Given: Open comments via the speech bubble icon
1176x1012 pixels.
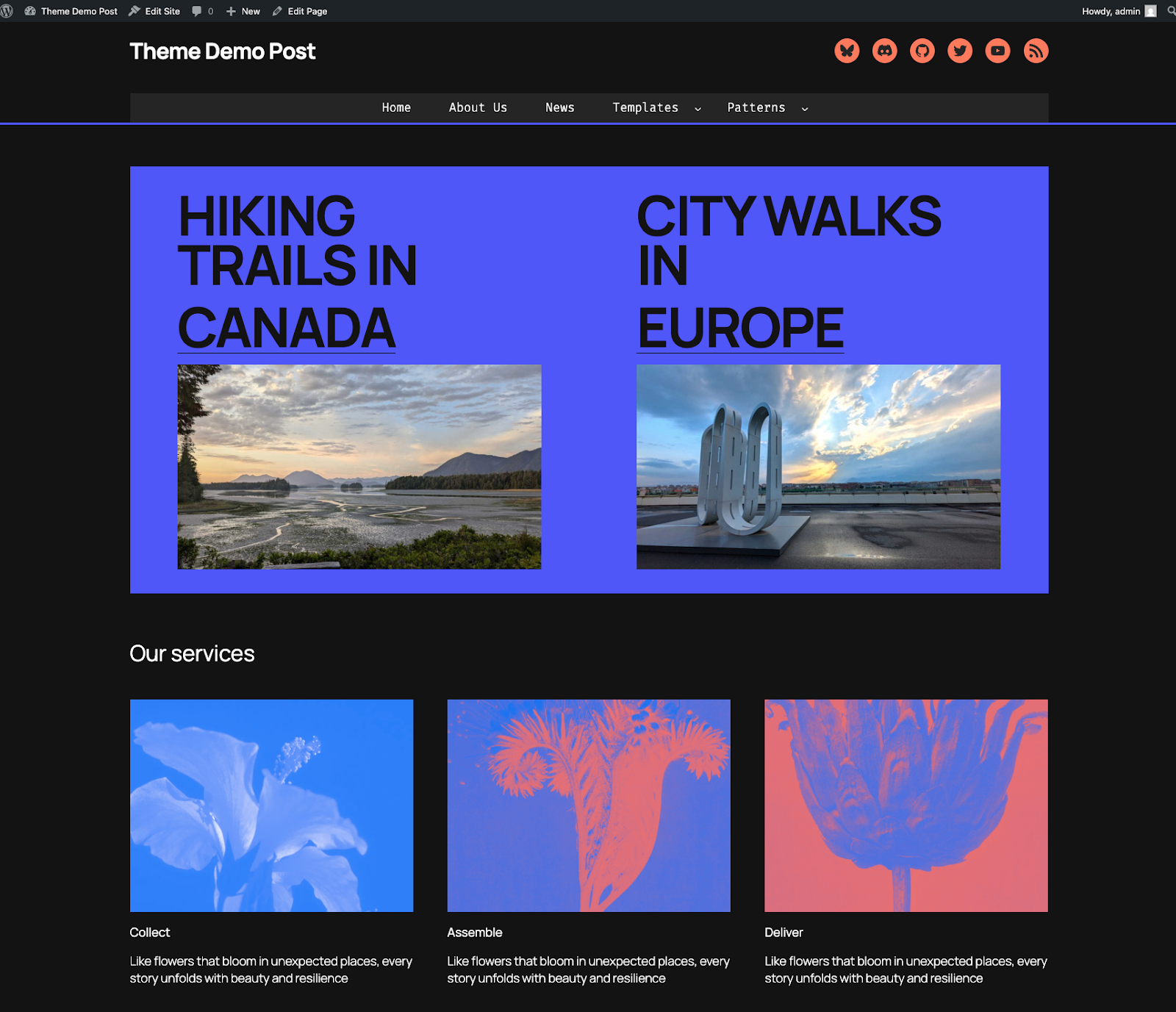Looking at the screenshot, I should pos(196,11).
